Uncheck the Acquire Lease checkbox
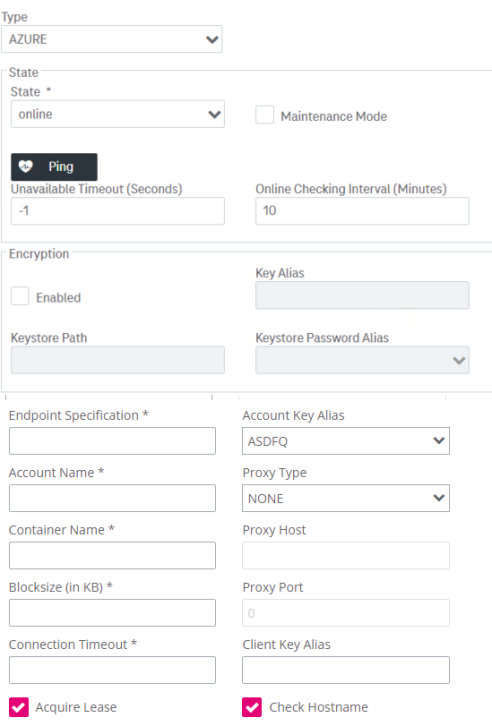 (19, 707)
